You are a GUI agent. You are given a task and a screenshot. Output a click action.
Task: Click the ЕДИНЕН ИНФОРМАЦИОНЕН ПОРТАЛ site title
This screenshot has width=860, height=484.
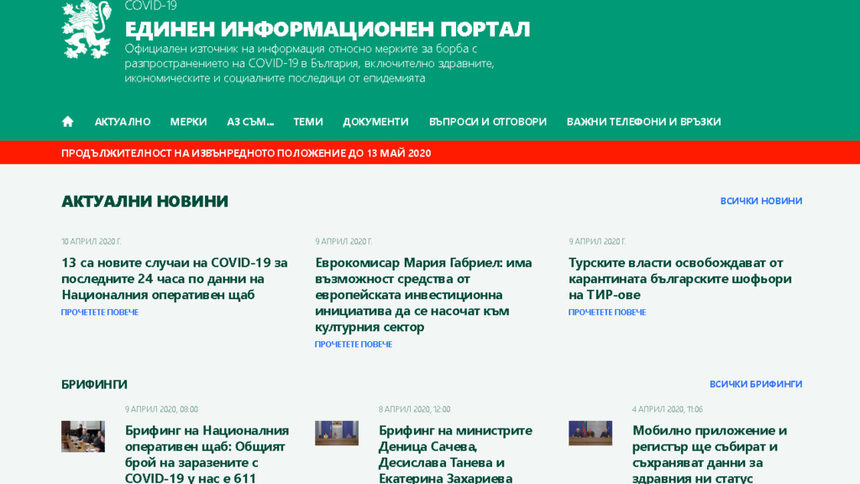coord(327,29)
